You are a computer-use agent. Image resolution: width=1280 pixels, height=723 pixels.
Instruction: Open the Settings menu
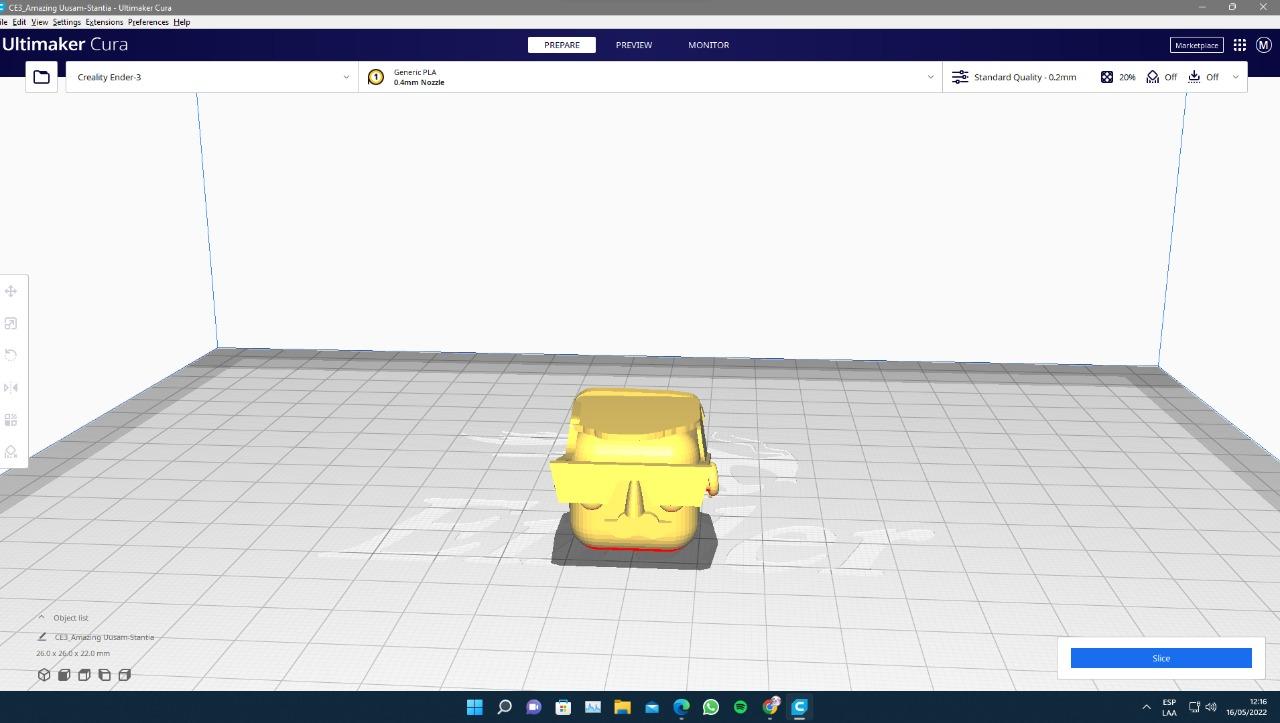[66, 22]
